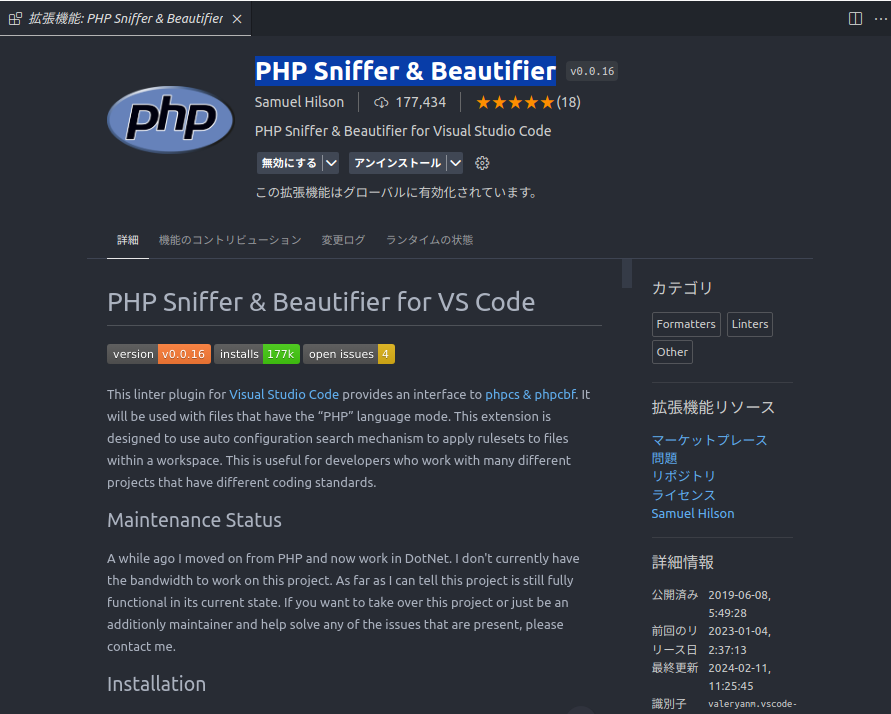Expand the 無効にする dropdown arrow

(331, 163)
